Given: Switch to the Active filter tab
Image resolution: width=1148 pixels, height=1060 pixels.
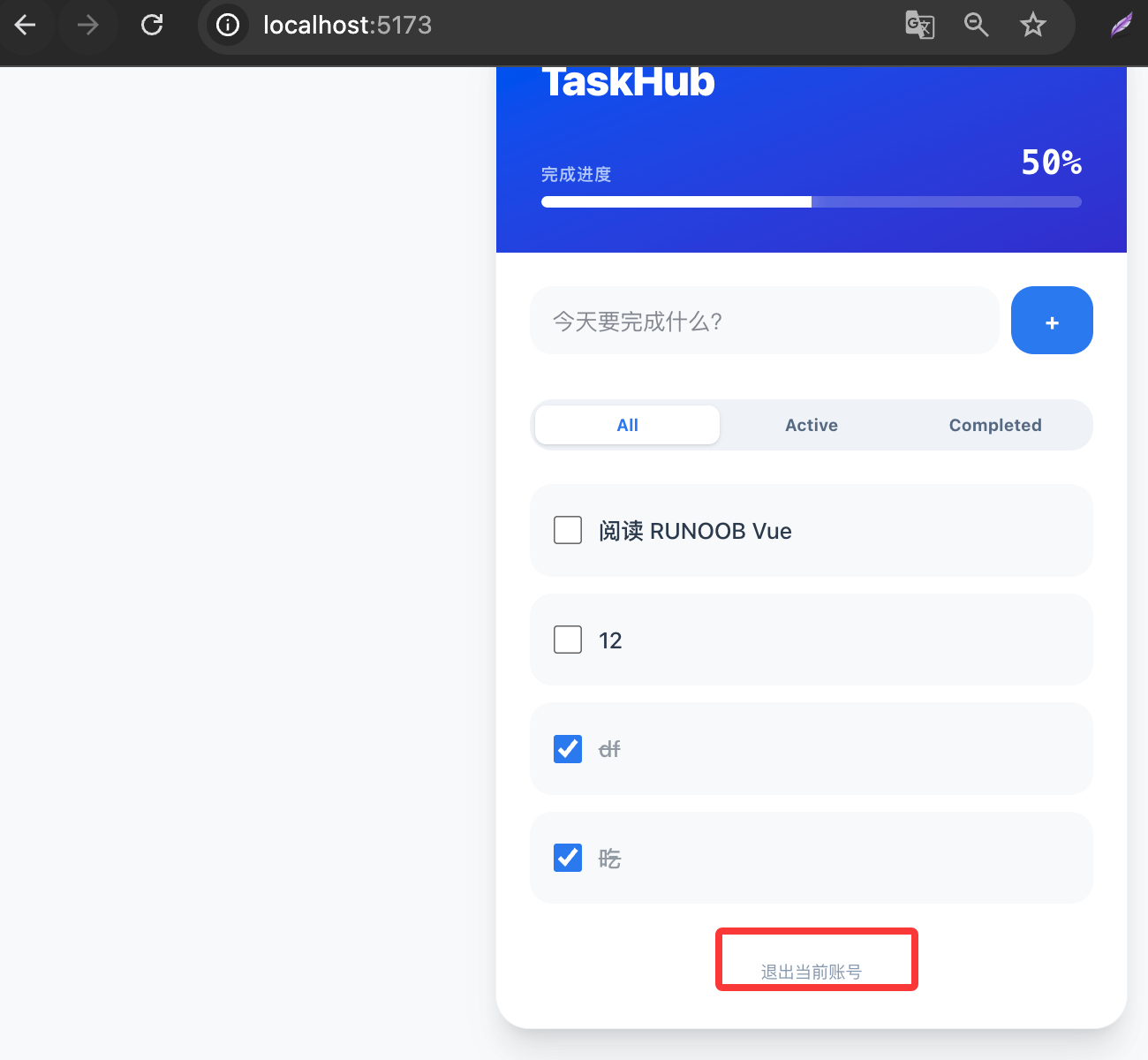Looking at the screenshot, I should (811, 425).
